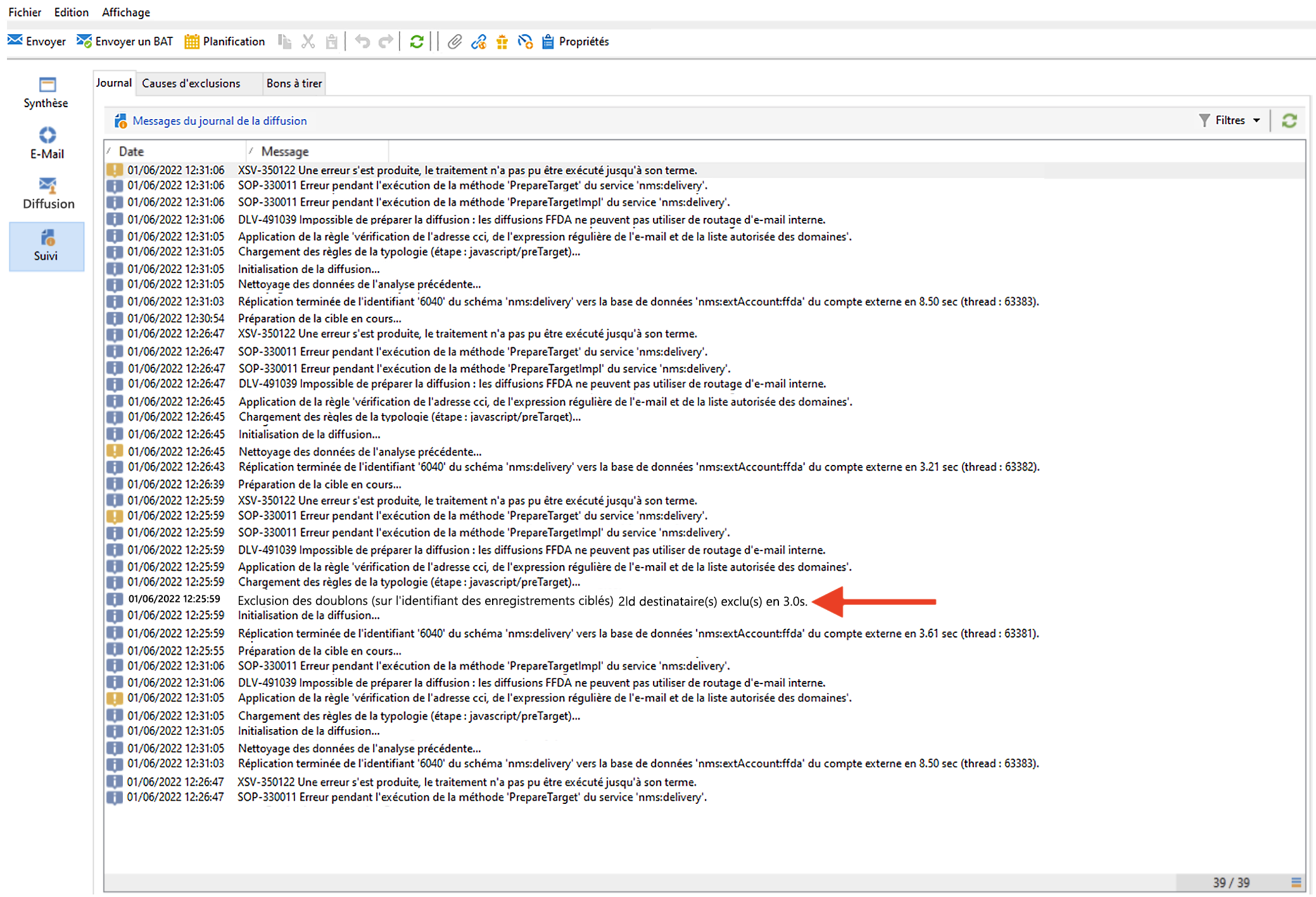Open the Planification calendar
The image size is (1316, 897).
(225, 42)
